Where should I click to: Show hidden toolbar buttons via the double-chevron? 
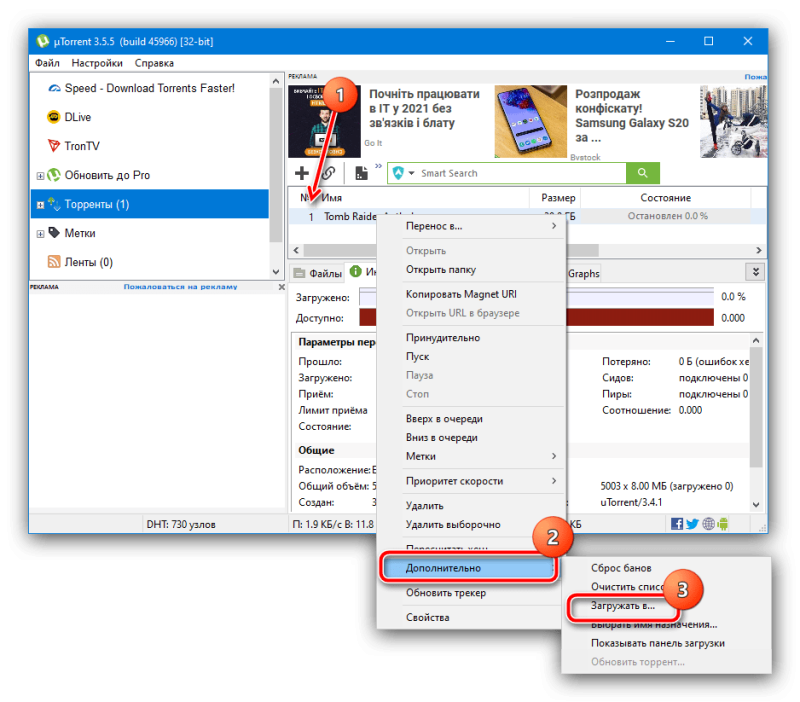[x=378, y=166]
